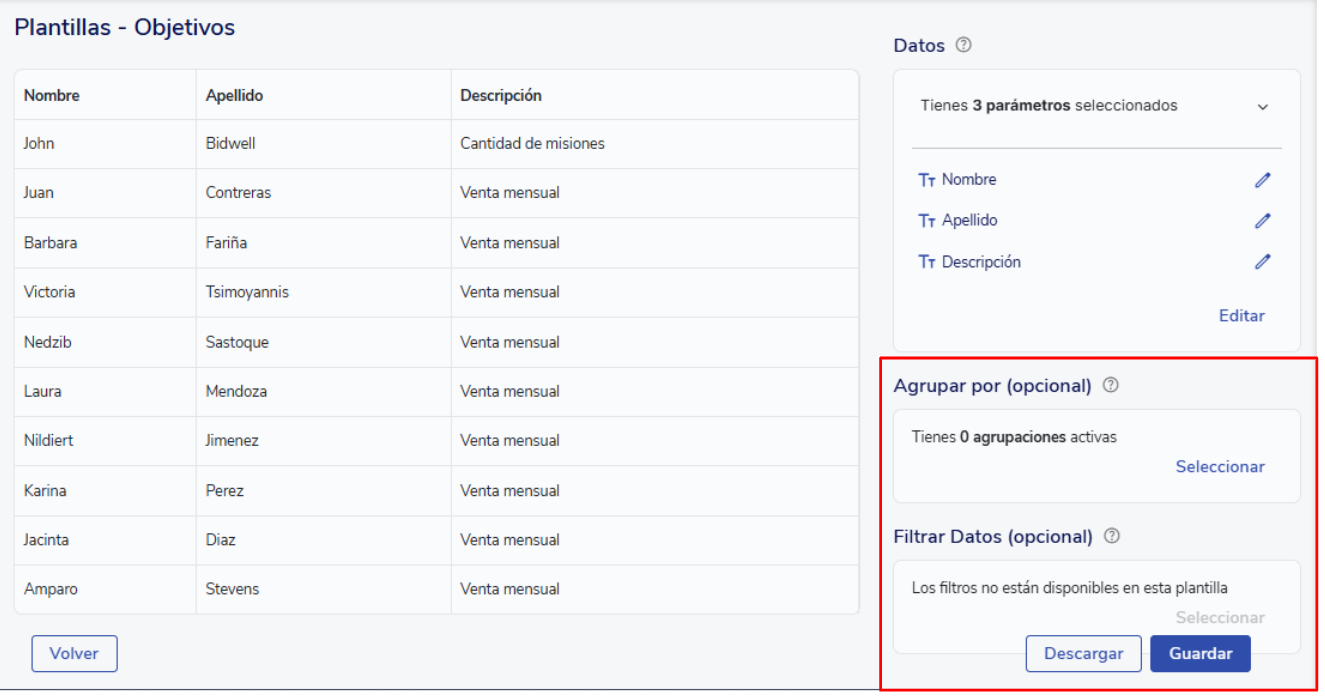Click the Volver button
The height and width of the screenshot is (696, 1325).
pos(74,654)
